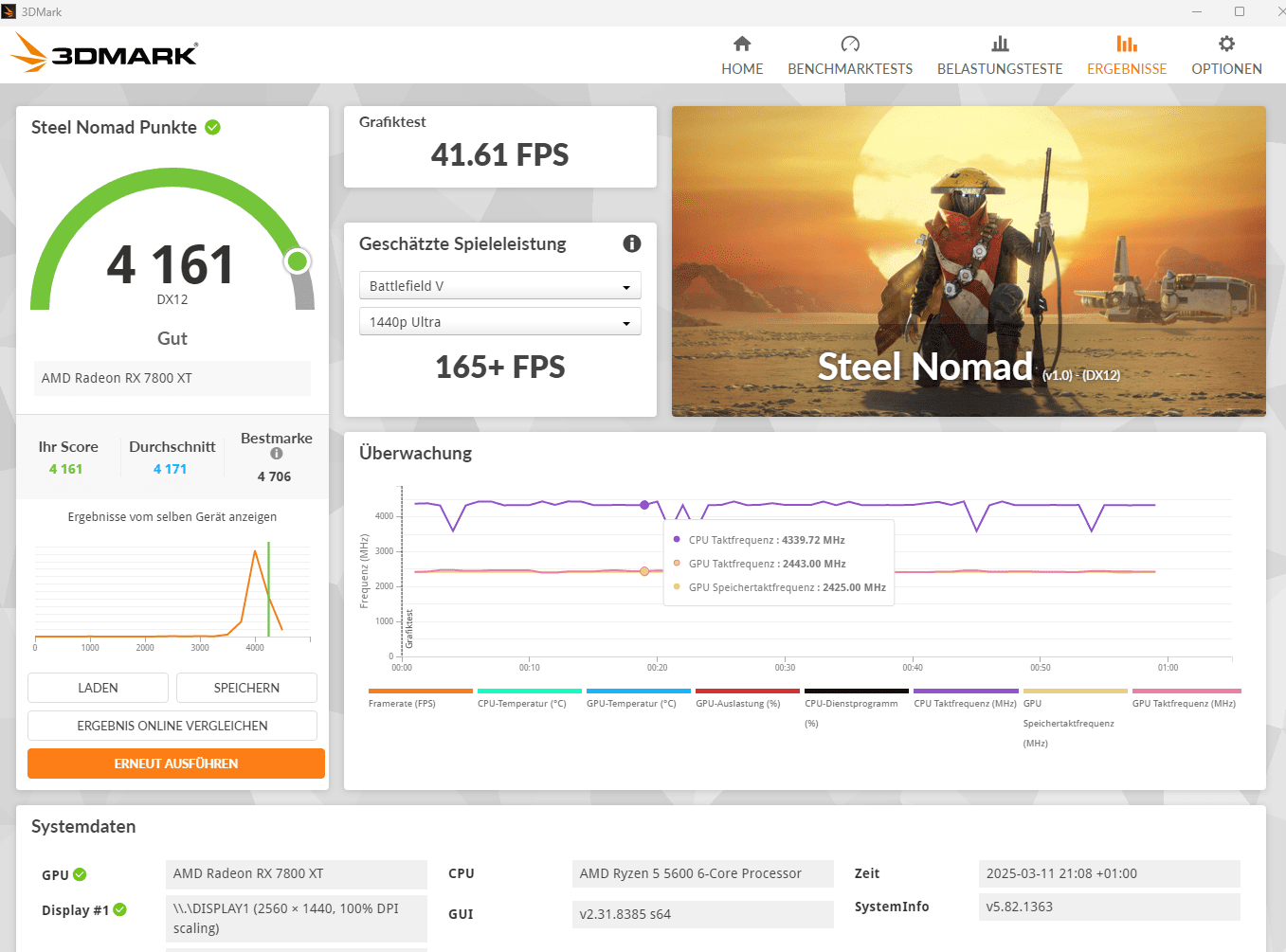
Task: Select the ERGEBNISSE tab
Action: click(x=1127, y=56)
